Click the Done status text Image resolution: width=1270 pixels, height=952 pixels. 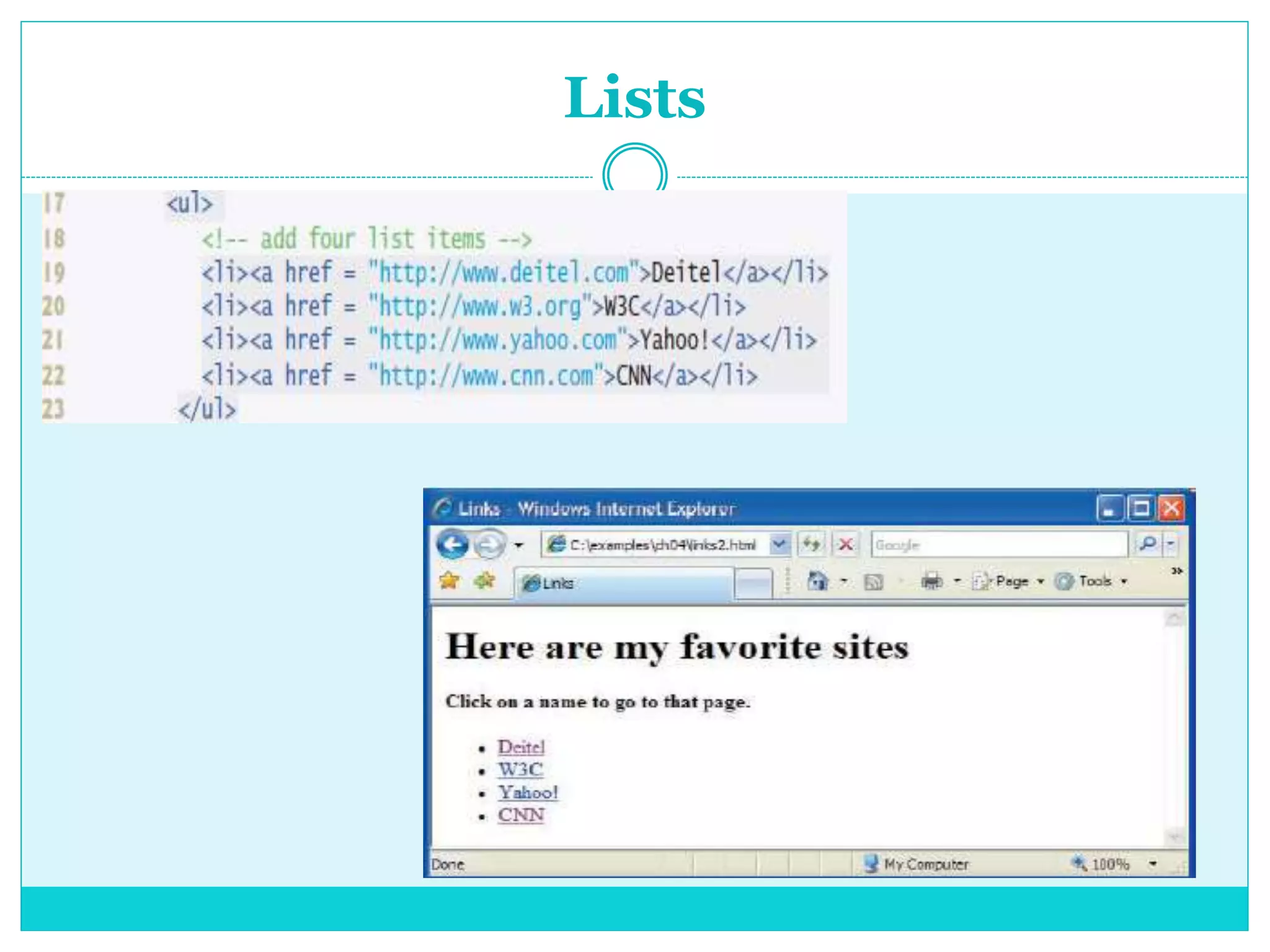click(448, 864)
